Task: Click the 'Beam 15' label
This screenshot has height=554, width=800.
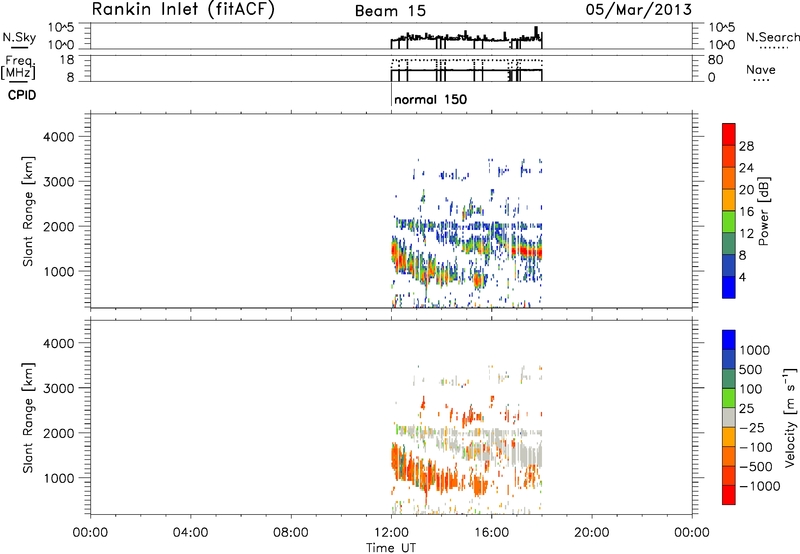Action: pos(390,11)
